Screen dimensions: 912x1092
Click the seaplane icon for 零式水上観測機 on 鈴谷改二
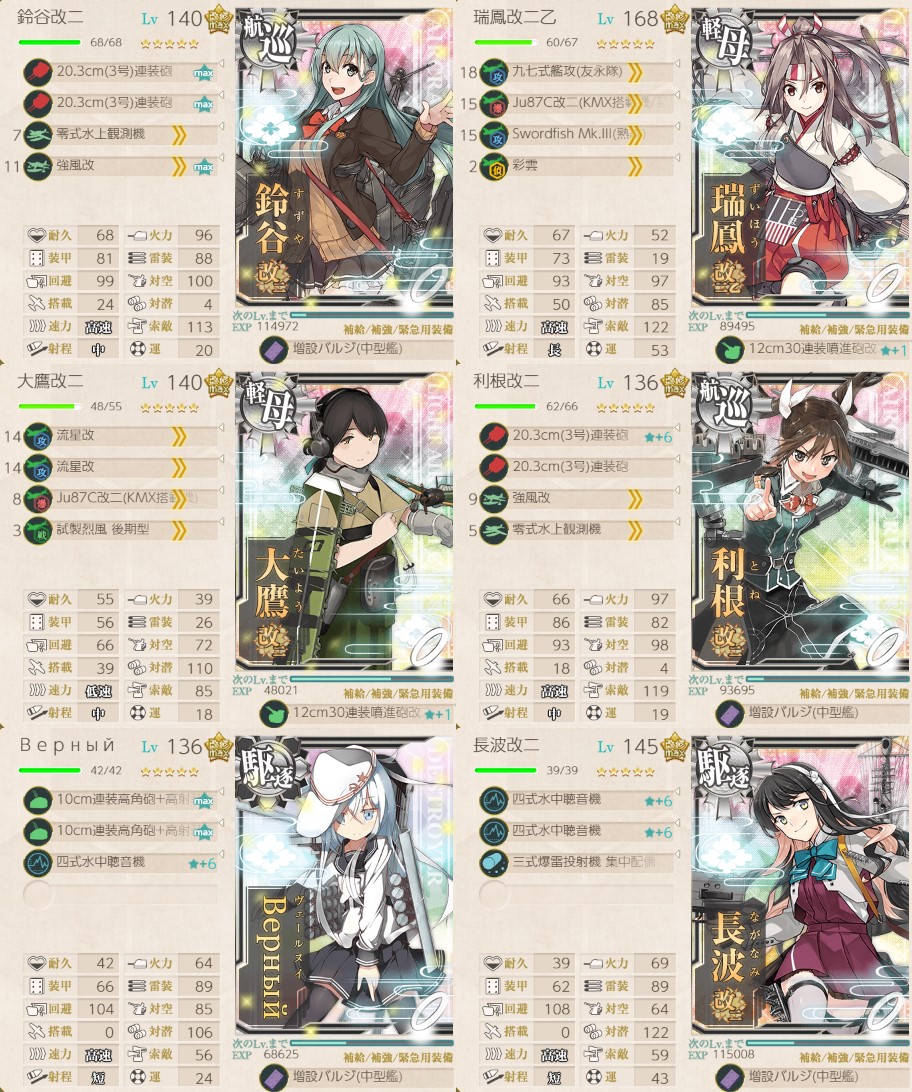[38, 135]
